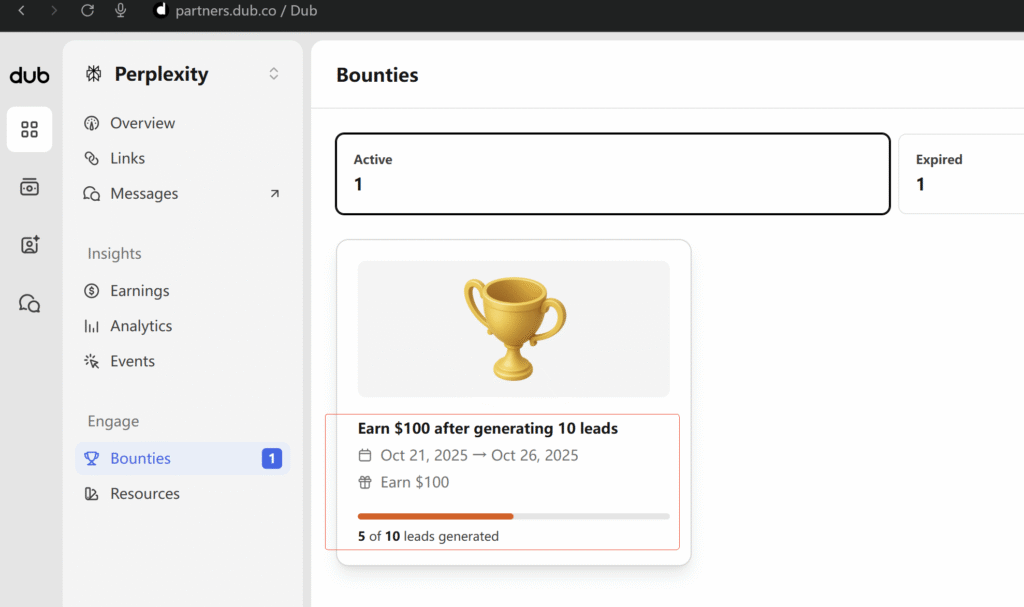Image resolution: width=1024 pixels, height=607 pixels.
Task: Open Overview in the sidebar
Action: 142,123
